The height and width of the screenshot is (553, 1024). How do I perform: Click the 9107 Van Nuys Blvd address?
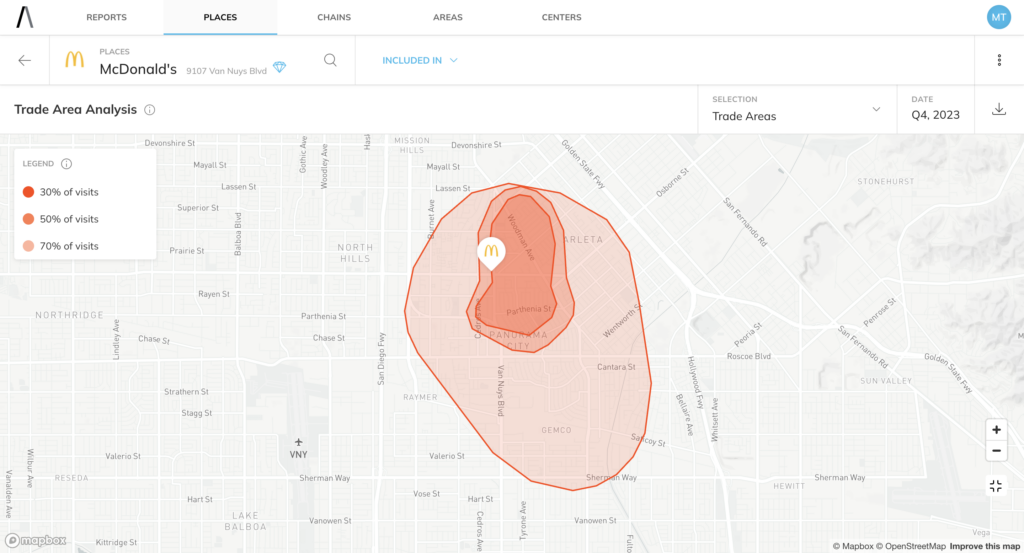(x=227, y=71)
